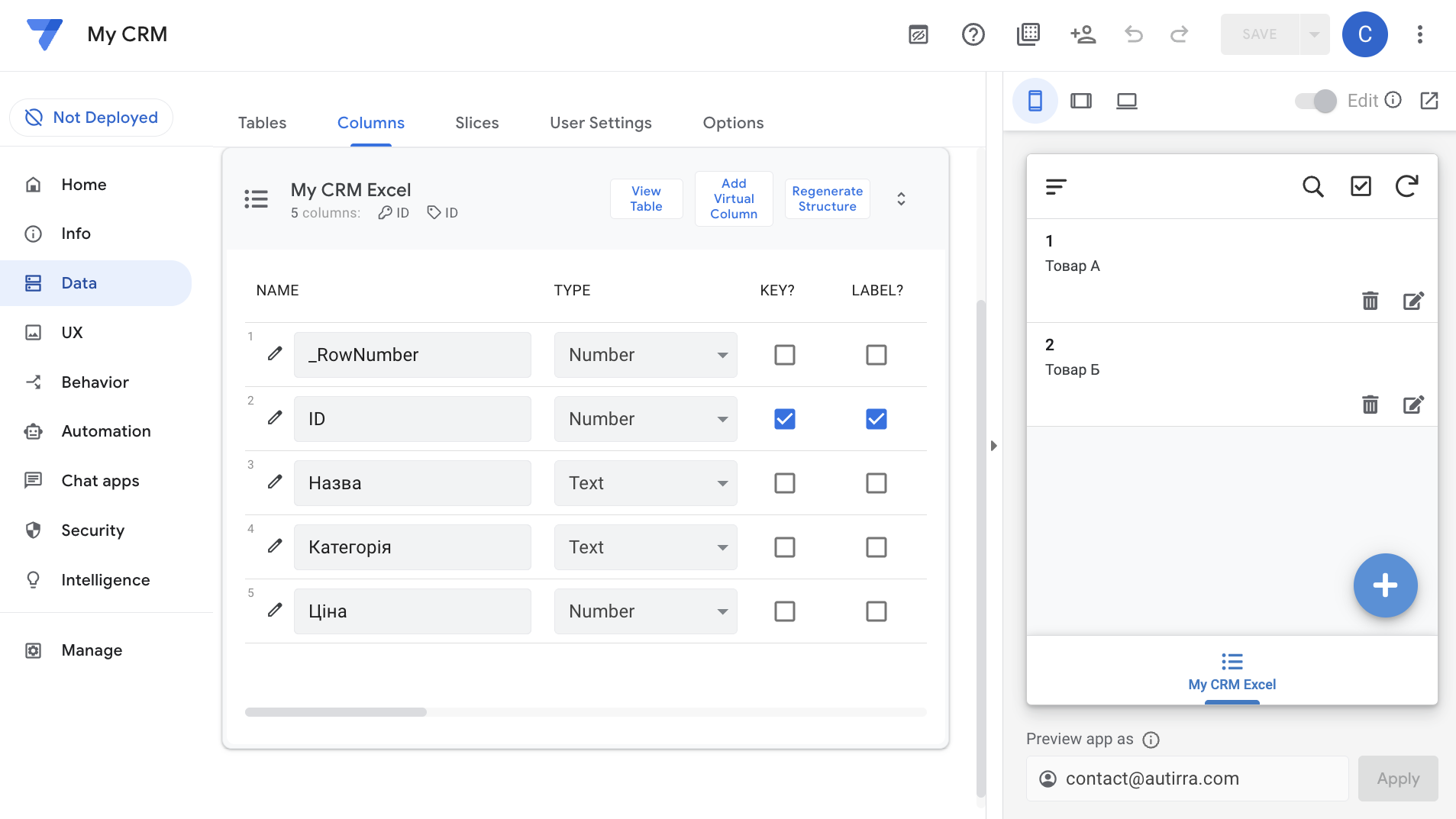Collapse the My CRM Excel table section
This screenshot has width=1456, height=819.
pos(901,198)
